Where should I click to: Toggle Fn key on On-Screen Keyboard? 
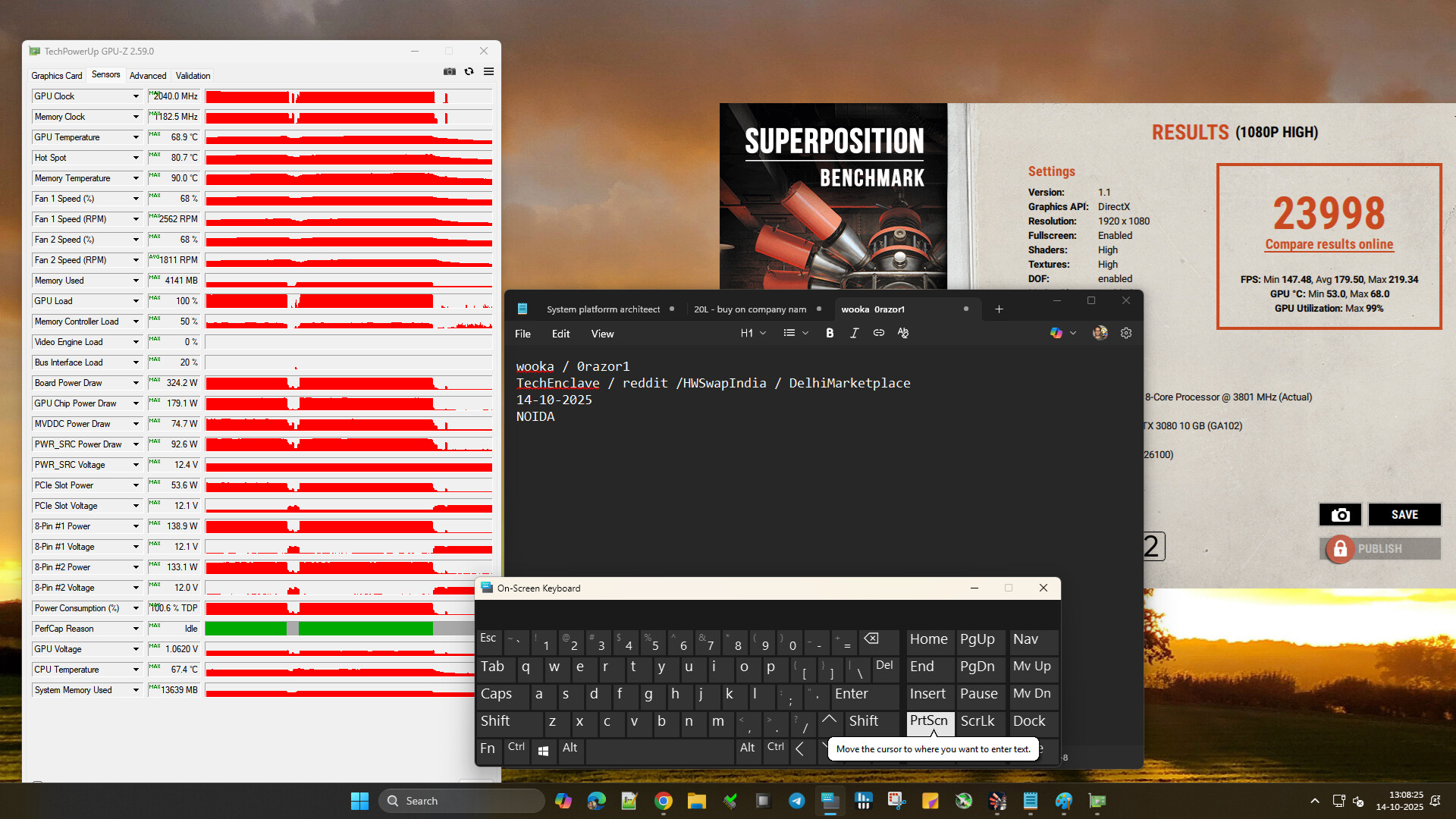488,748
